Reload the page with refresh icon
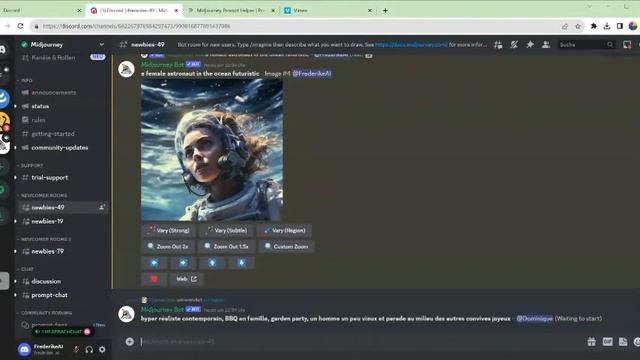The image size is (640, 360). (x=20, y=26)
